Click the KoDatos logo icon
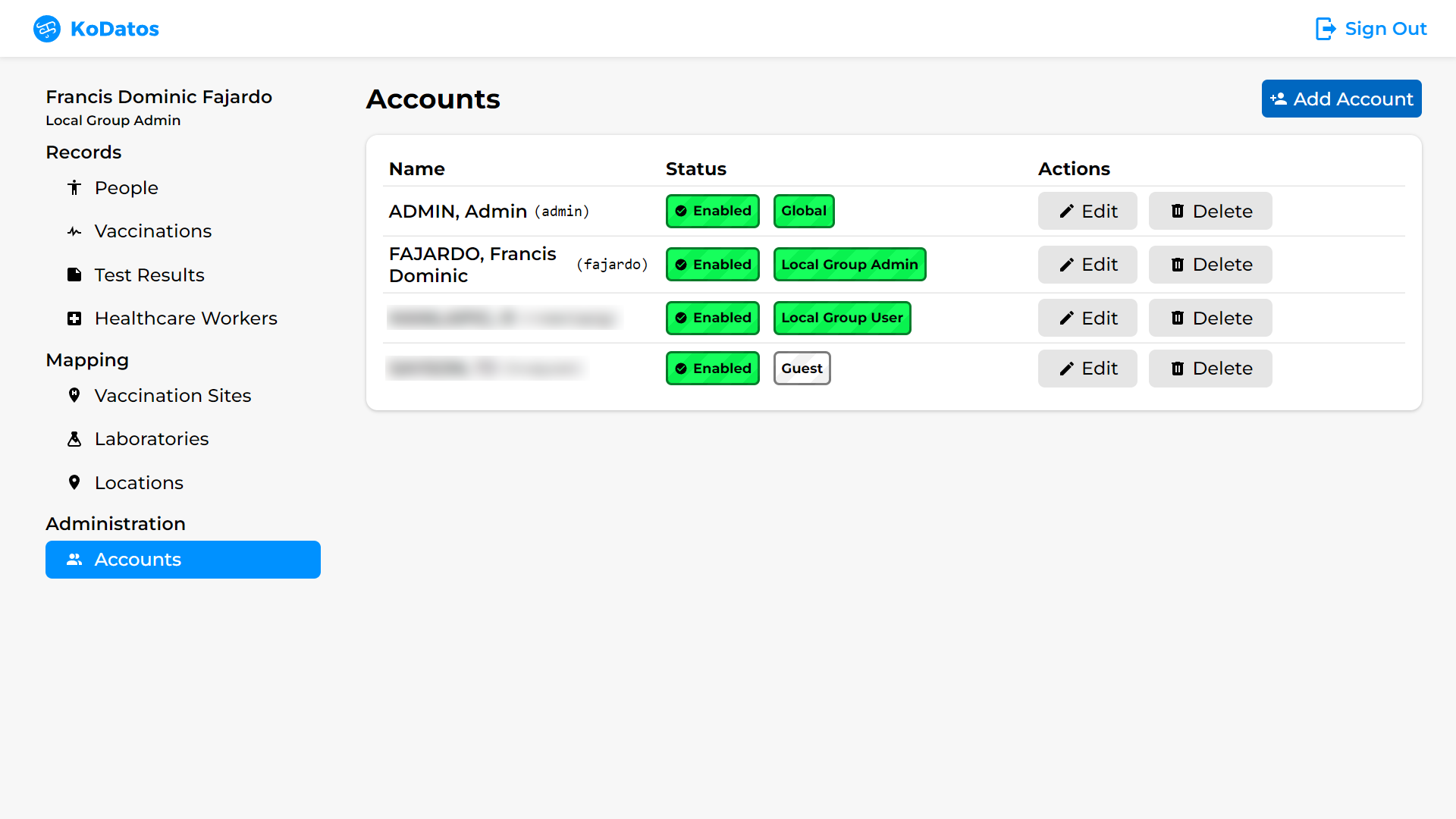Viewport: 1456px width, 819px height. pyautogui.click(x=46, y=29)
